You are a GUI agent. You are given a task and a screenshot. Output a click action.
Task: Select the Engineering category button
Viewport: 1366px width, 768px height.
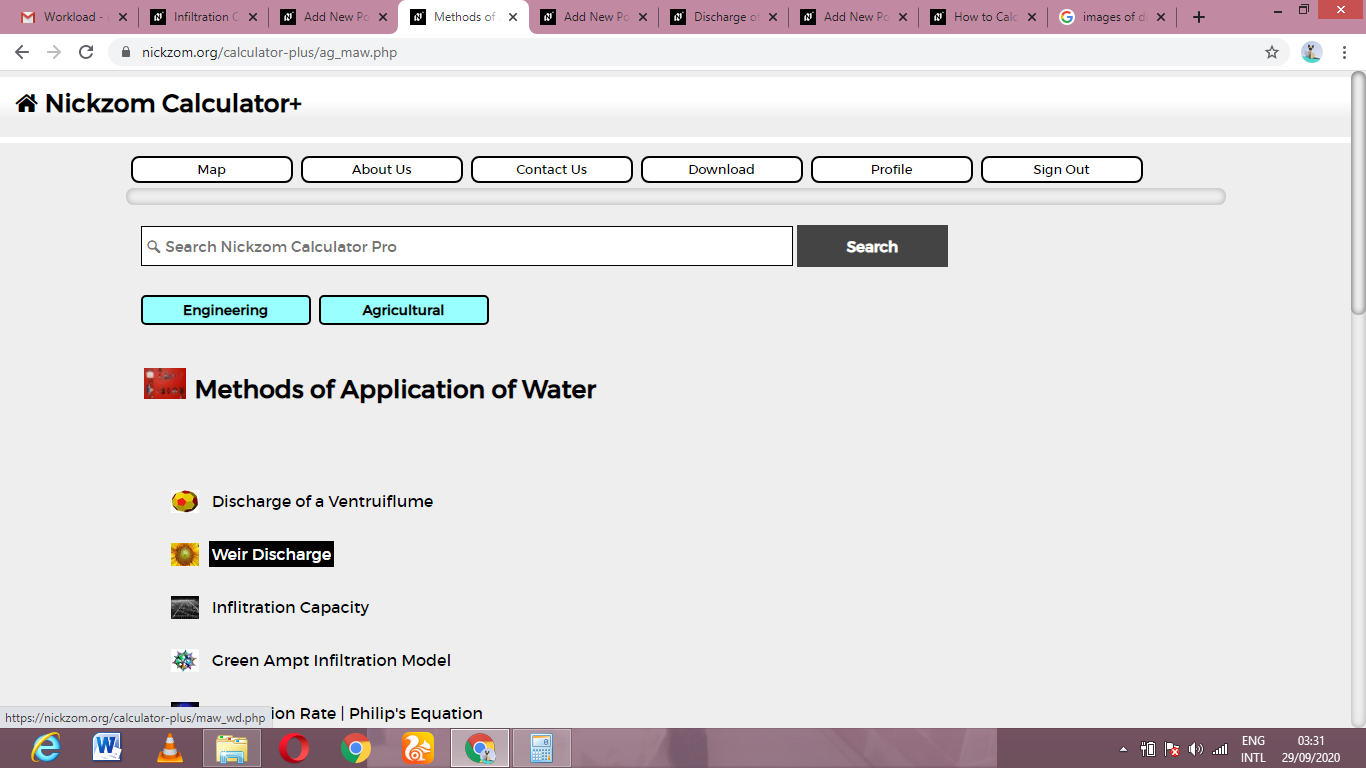226,310
